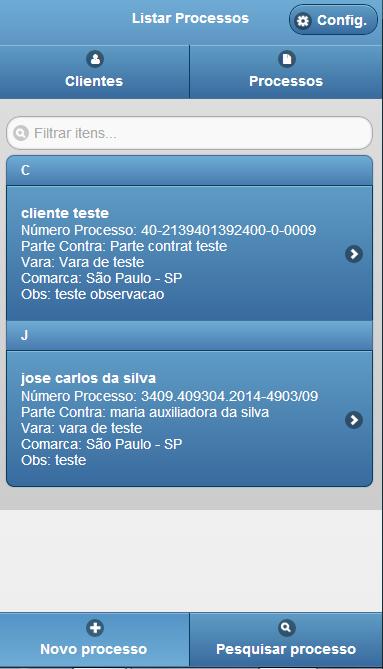The image size is (383, 669).
Task: Click the plus icon above Novo processo
Action: point(95,628)
